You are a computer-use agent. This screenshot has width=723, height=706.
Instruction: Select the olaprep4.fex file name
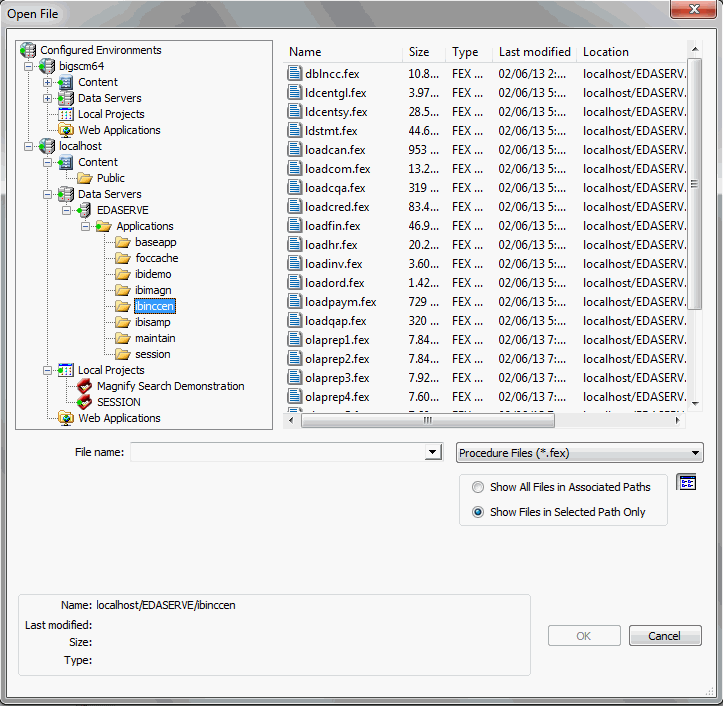click(x=337, y=397)
